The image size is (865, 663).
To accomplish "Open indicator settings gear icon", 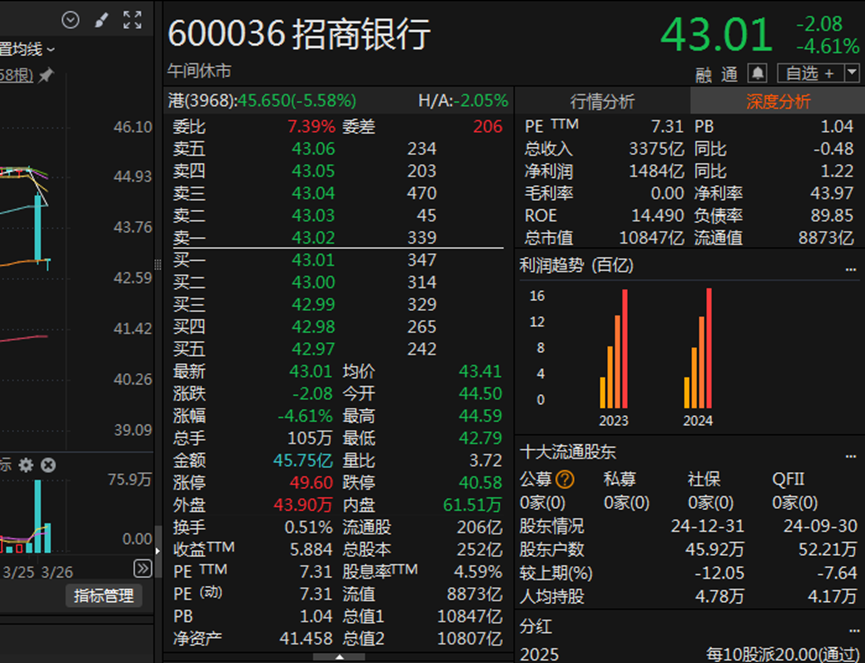I will (x=26, y=465).
